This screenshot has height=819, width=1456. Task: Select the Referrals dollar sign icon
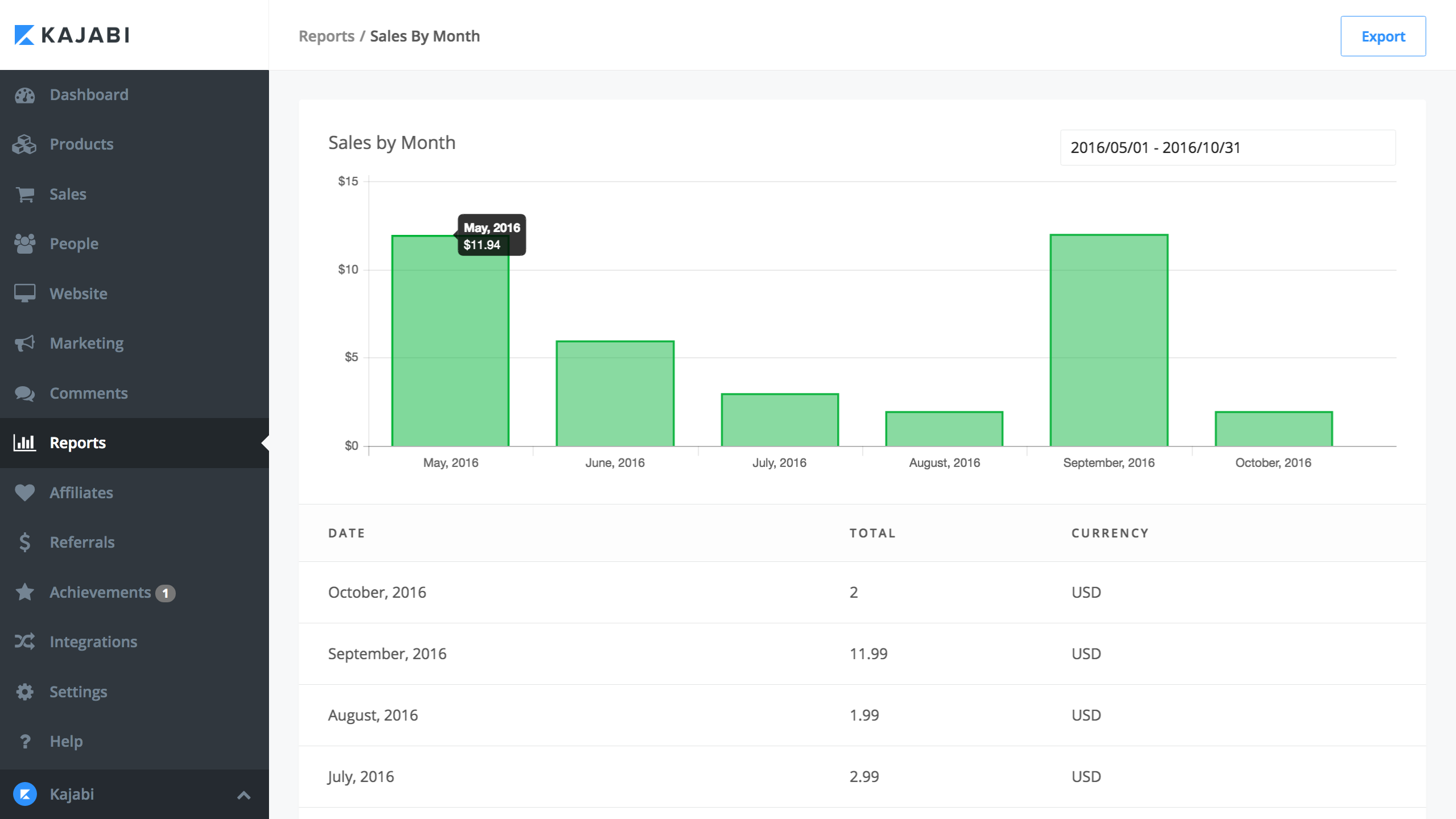point(24,543)
